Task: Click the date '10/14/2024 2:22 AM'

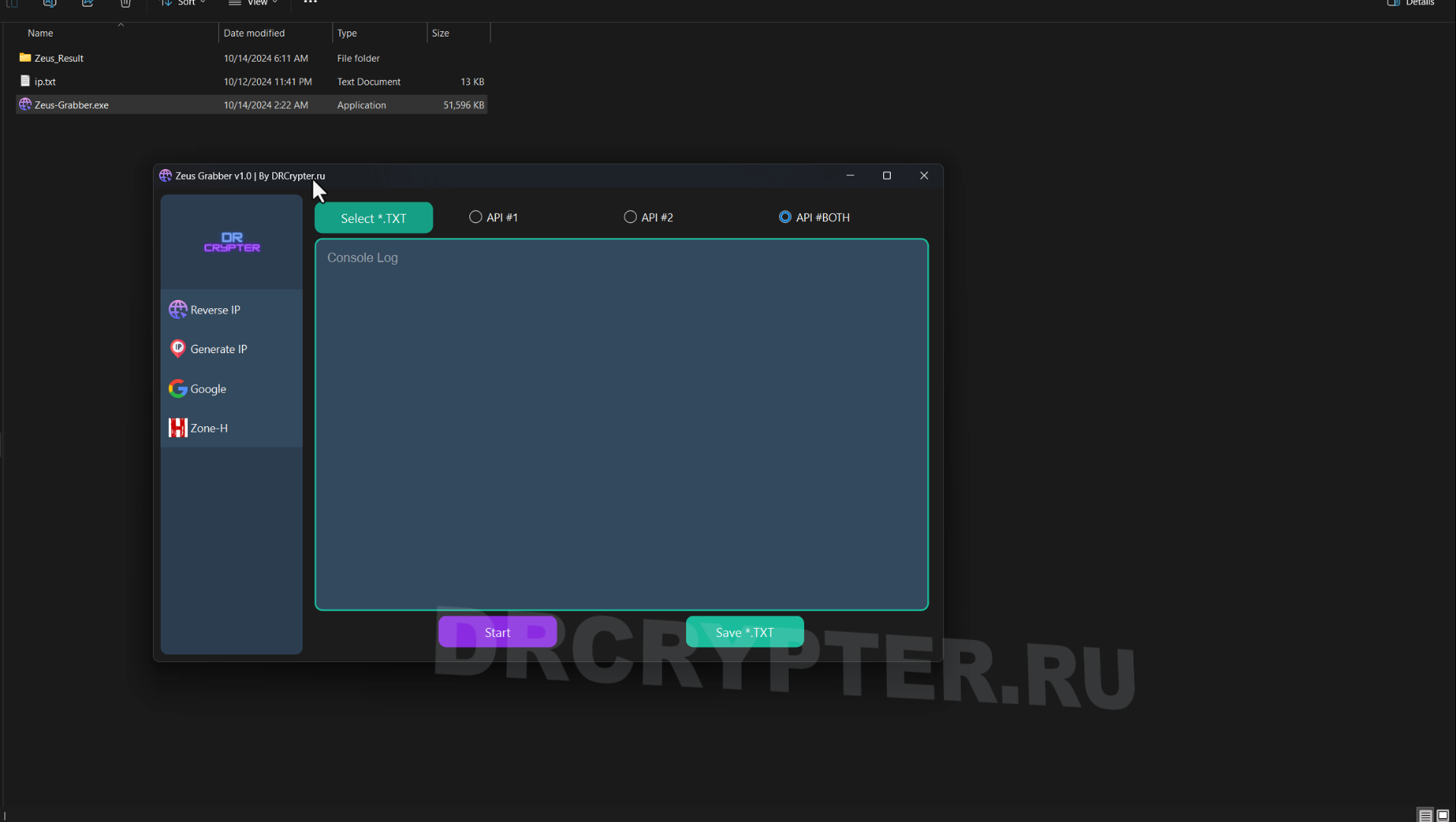Action: coord(265,105)
